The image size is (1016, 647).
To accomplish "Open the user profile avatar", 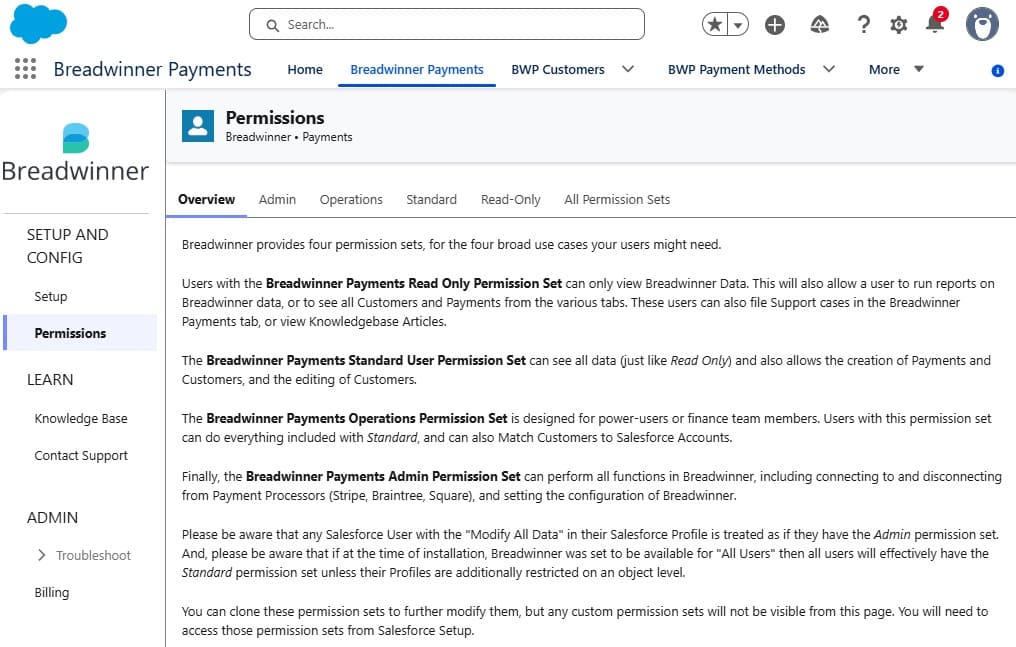I will pos(982,25).
